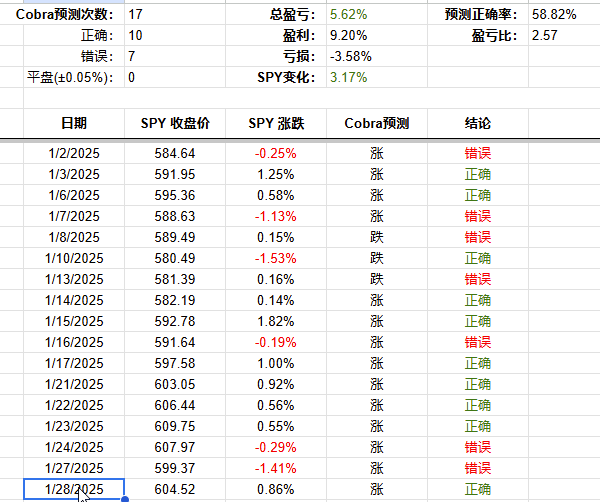Select the 错误 result in the 1/13/2025 row
600x502 pixels.
[478, 279]
